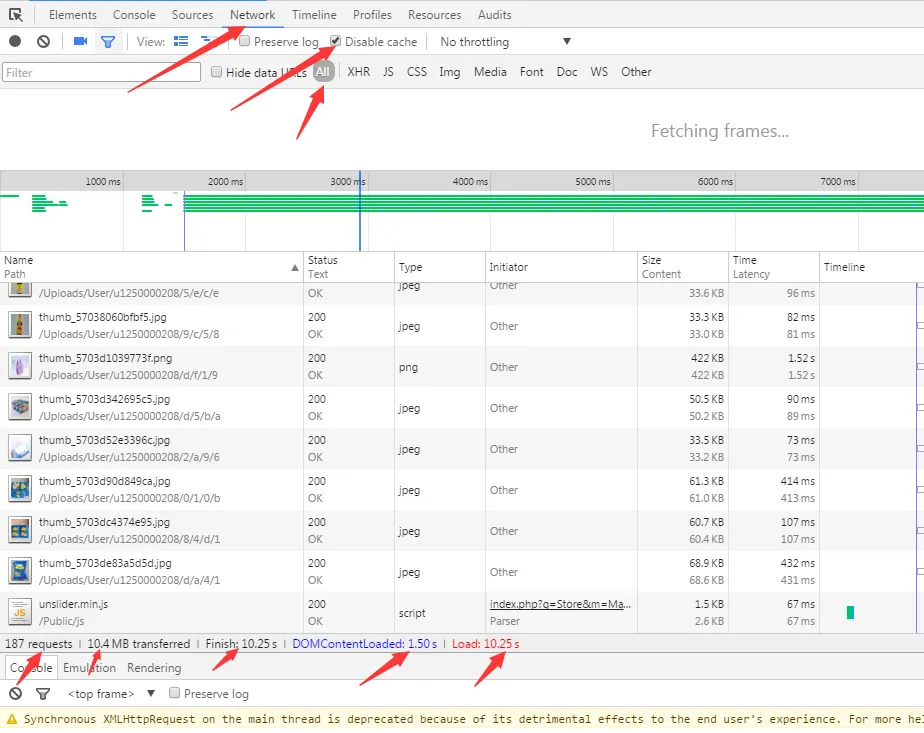The image size is (924, 733).
Task: Clear the console with the circle-slash icon
Action: coord(15,694)
